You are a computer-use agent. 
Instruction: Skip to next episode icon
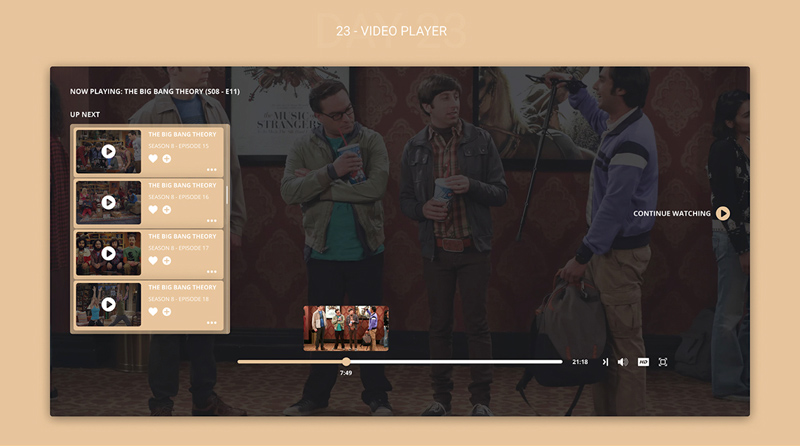tap(605, 362)
